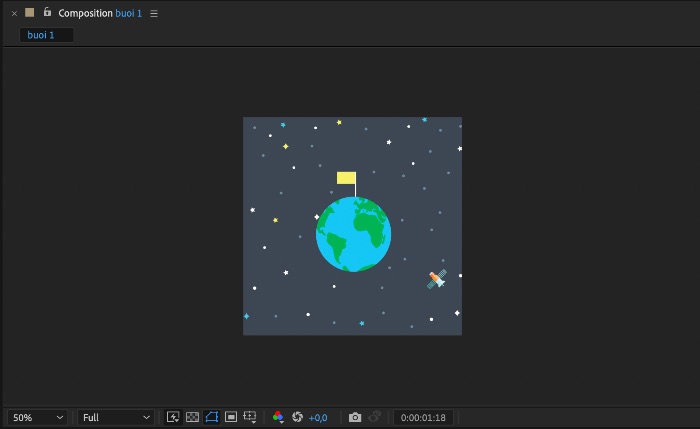Click the 0:00:01:18 timecode
This screenshot has width=700, height=429.
coord(423,418)
